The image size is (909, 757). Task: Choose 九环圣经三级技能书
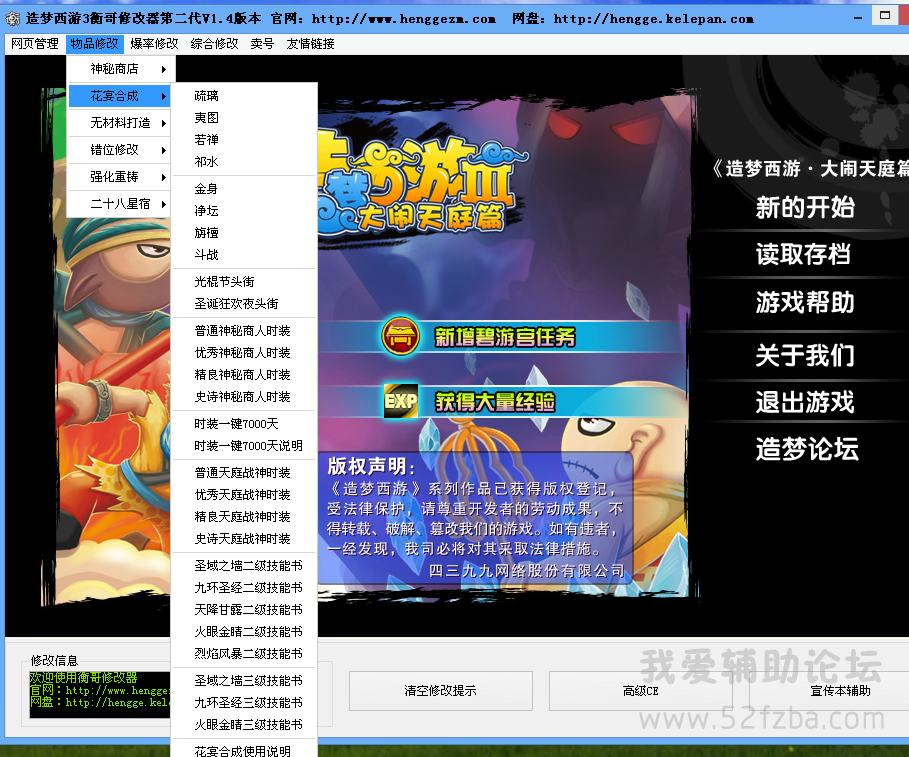coord(244,703)
